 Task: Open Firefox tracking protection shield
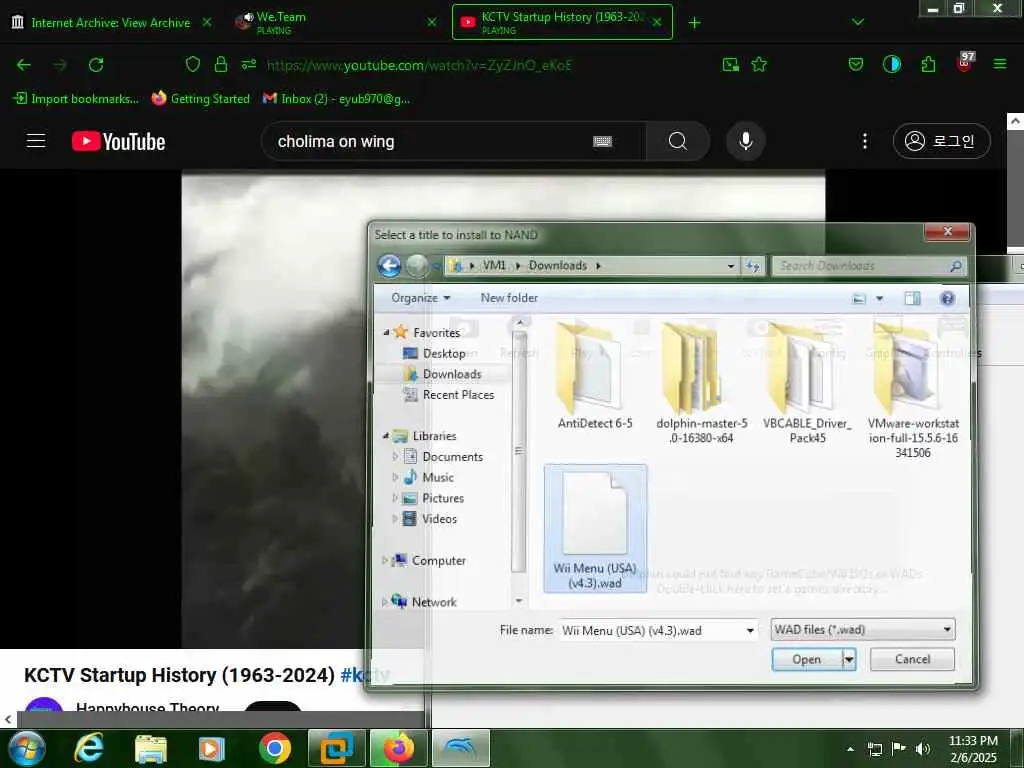coord(193,64)
